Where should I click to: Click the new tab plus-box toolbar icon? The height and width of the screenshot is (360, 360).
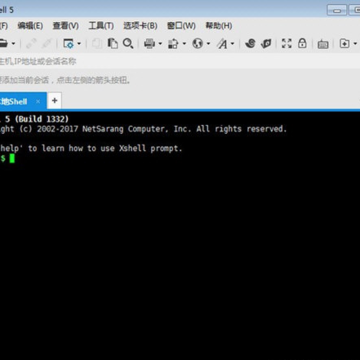[x=344, y=43]
